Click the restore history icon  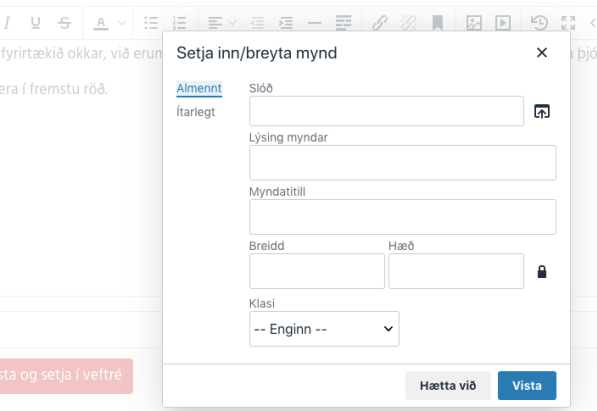tap(539, 23)
